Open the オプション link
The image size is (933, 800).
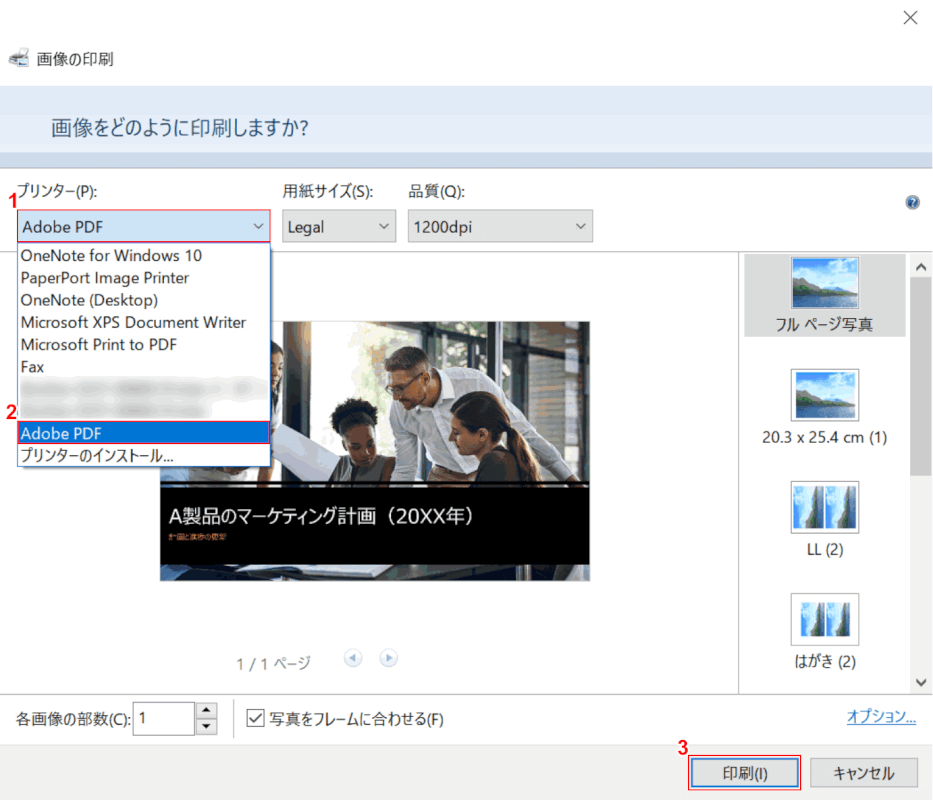(881, 716)
